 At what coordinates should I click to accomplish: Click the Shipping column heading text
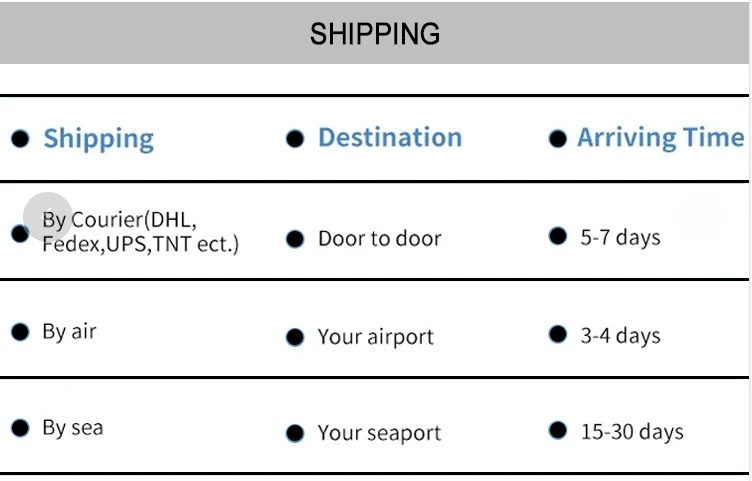pyautogui.click(x=98, y=139)
